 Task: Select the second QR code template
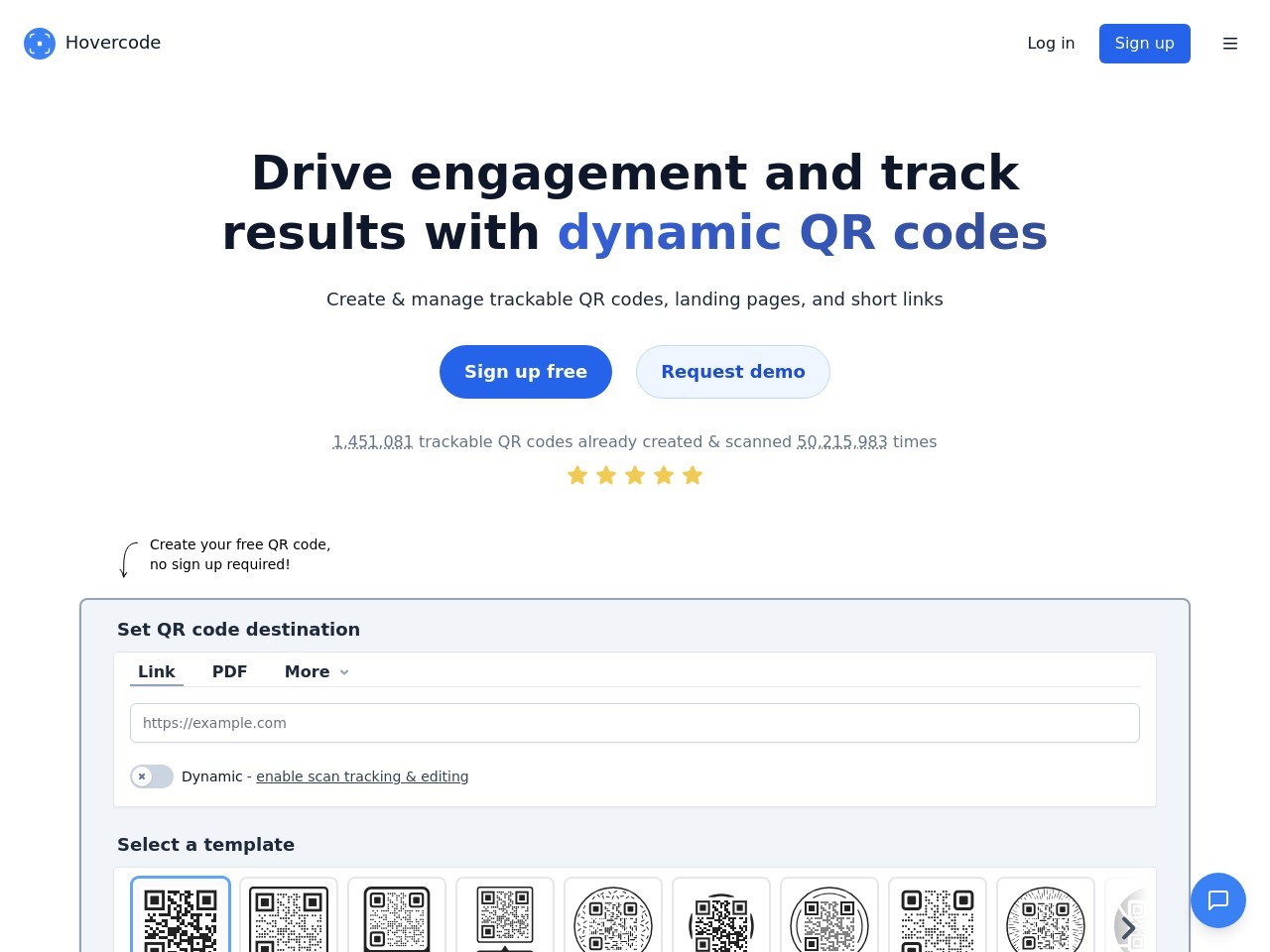[289, 916]
